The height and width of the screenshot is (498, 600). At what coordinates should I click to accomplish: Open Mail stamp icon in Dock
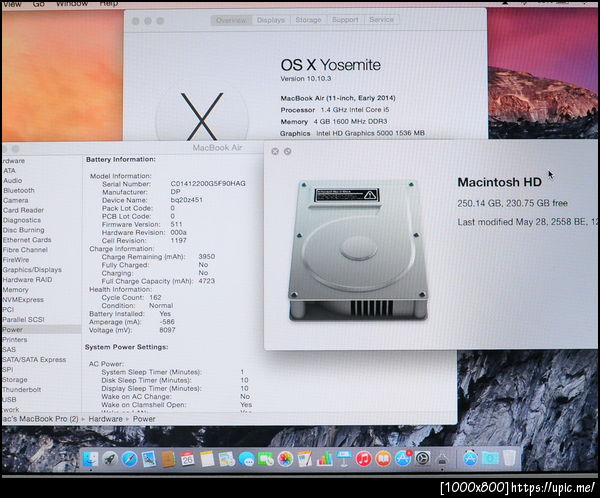click(148, 459)
